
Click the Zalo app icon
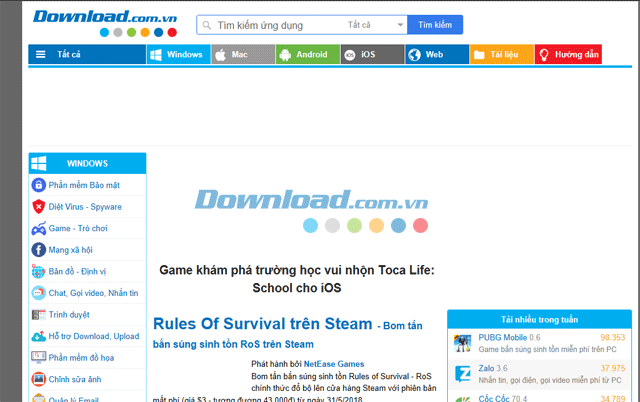pyautogui.click(x=462, y=374)
